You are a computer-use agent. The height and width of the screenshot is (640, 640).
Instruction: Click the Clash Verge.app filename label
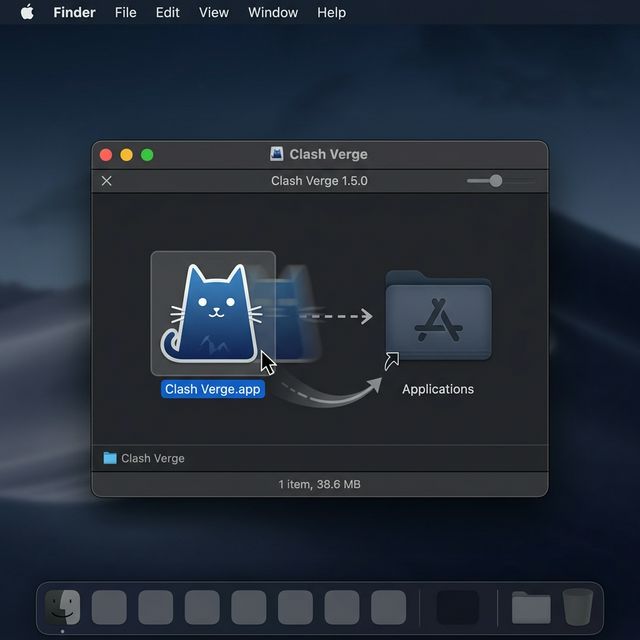213,389
